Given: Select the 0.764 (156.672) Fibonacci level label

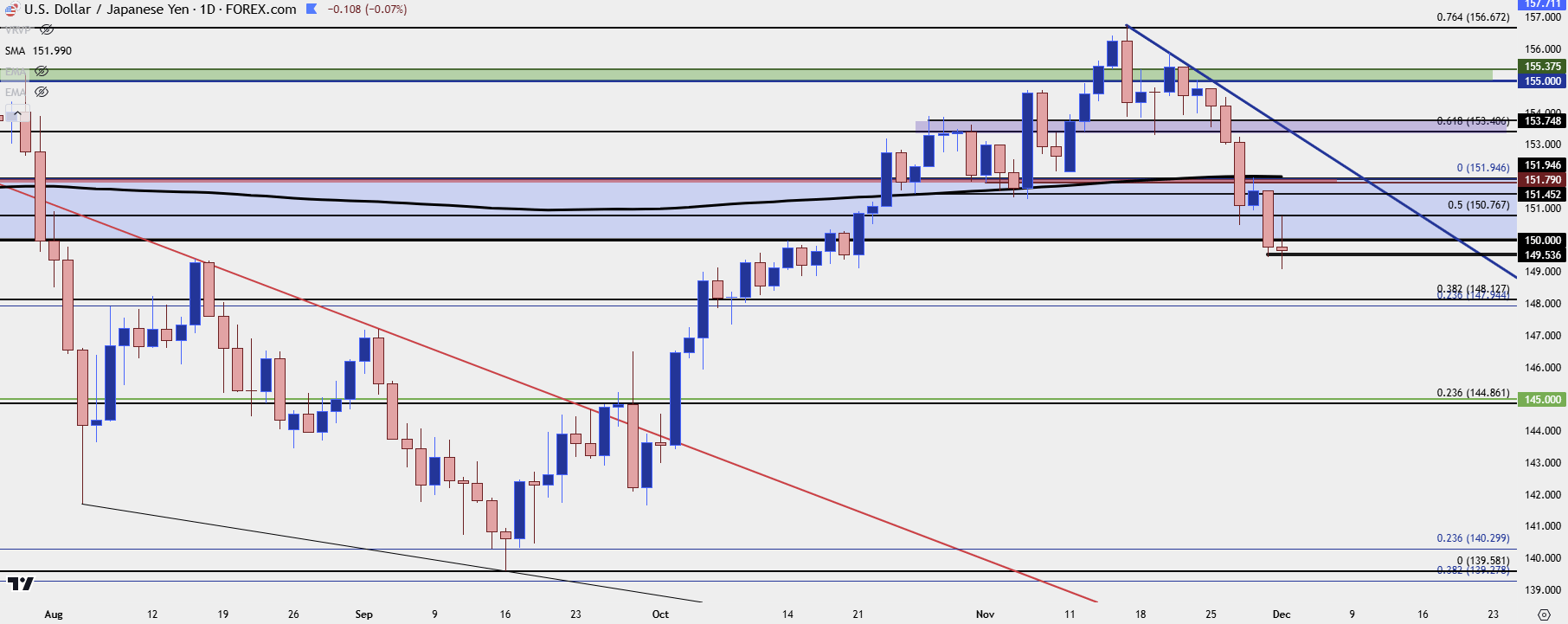Looking at the screenshot, I should click(1473, 17).
